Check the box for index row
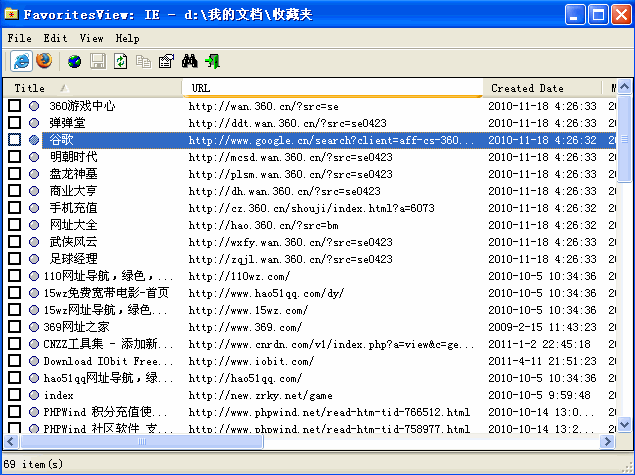 (15, 395)
